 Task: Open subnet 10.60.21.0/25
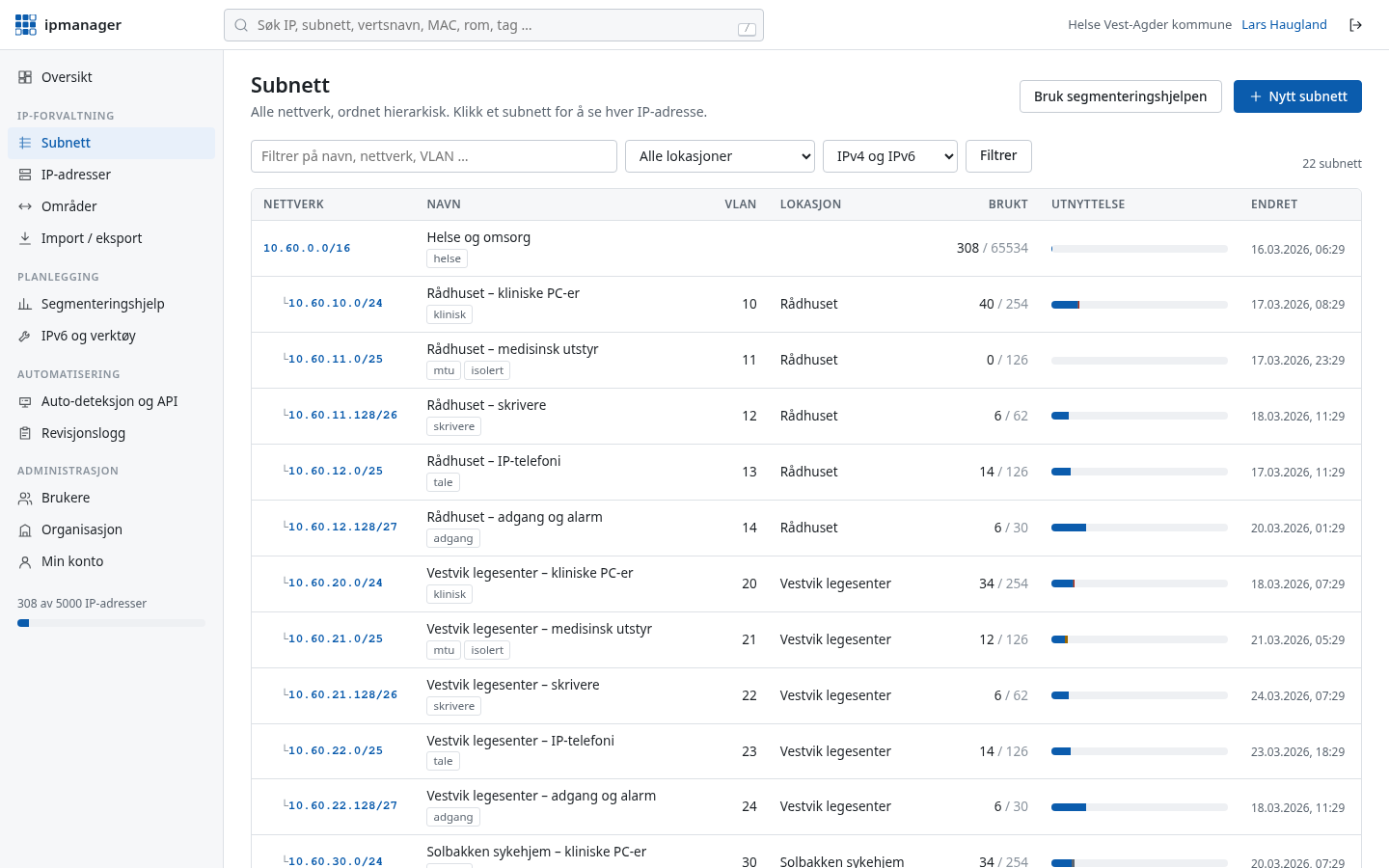pos(336,639)
